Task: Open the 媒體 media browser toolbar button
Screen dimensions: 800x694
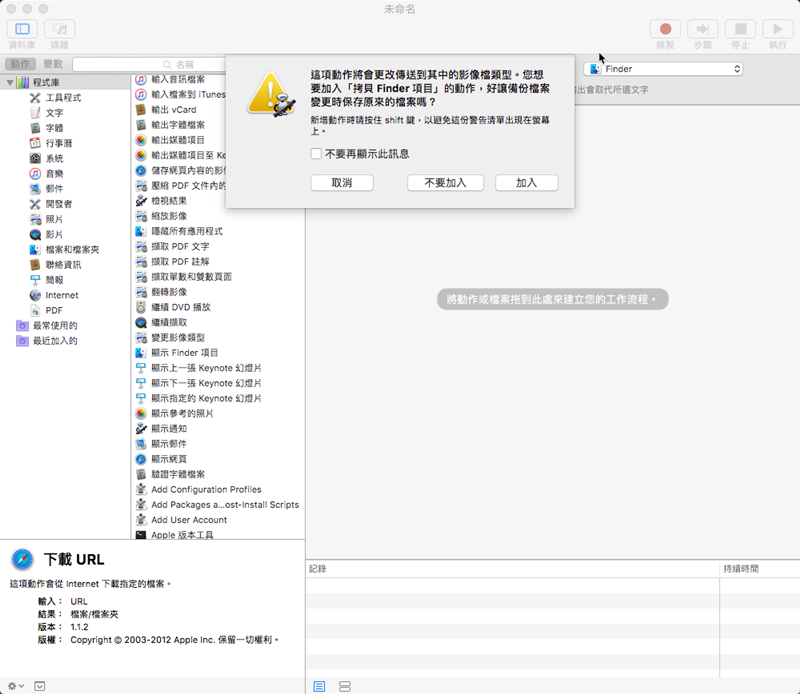Action: [x=60, y=29]
